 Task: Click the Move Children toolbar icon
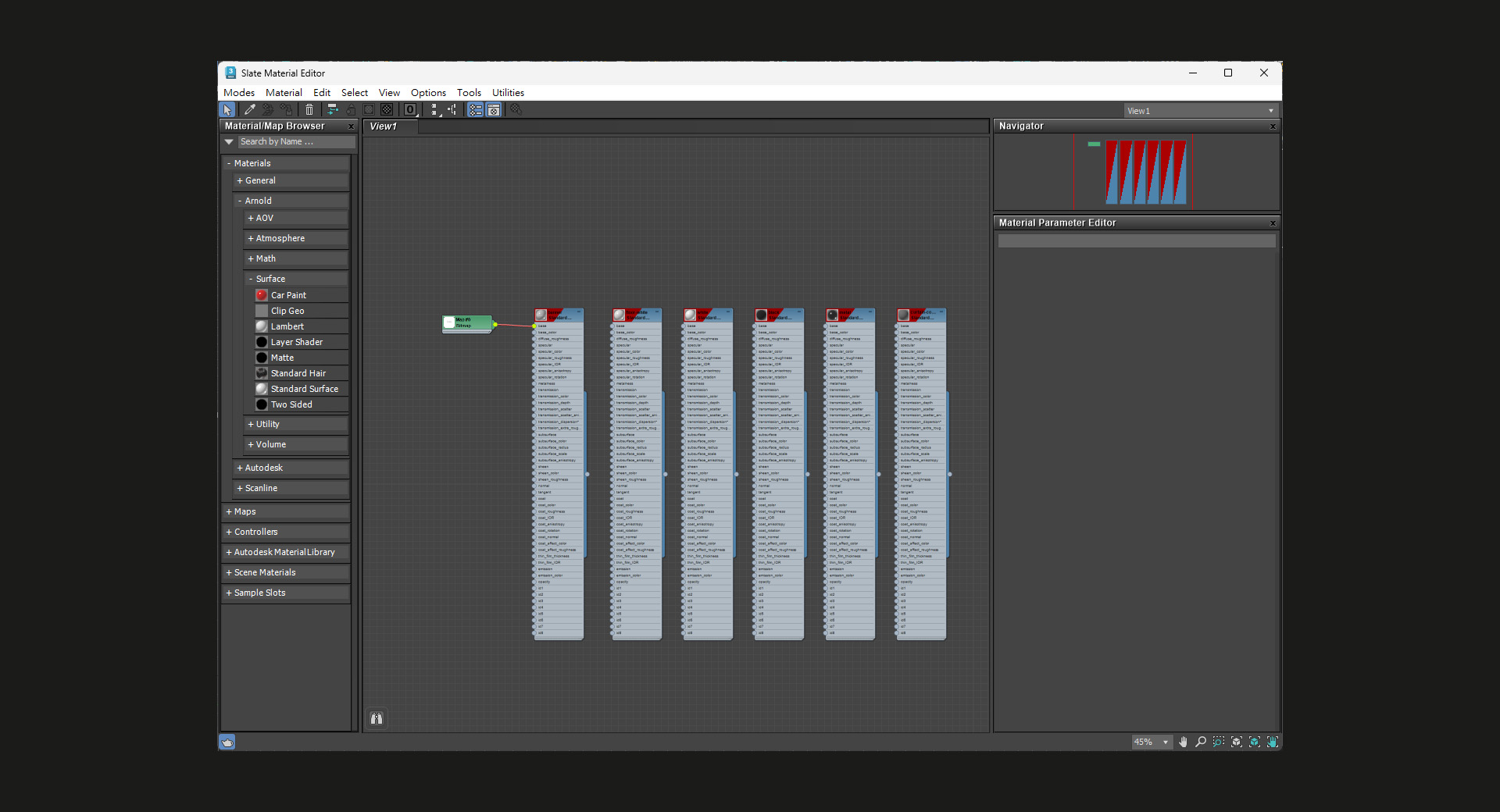point(332,110)
